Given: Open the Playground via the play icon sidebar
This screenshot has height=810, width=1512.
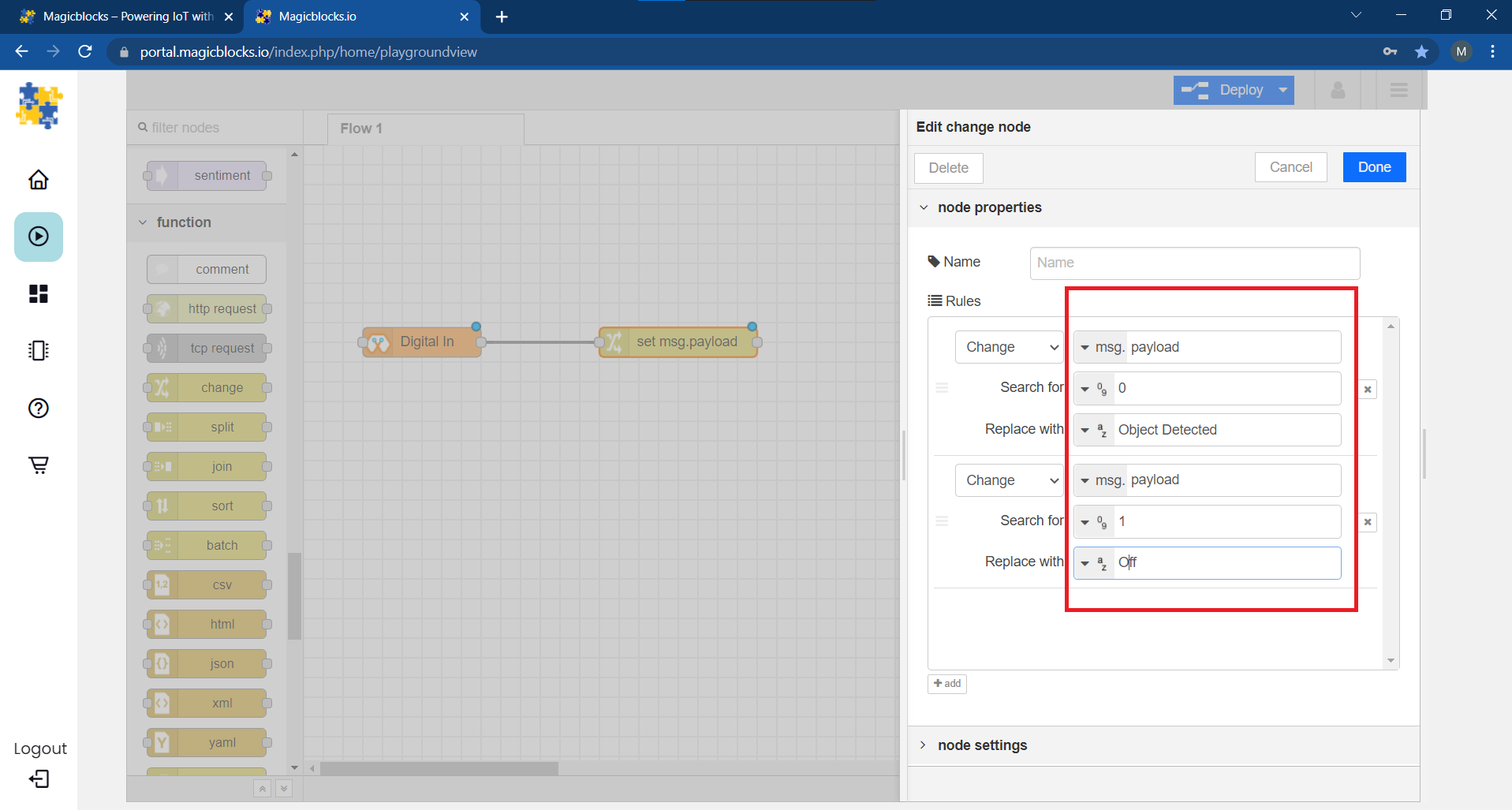Looking at the screenshot, I should click(38, 237).
